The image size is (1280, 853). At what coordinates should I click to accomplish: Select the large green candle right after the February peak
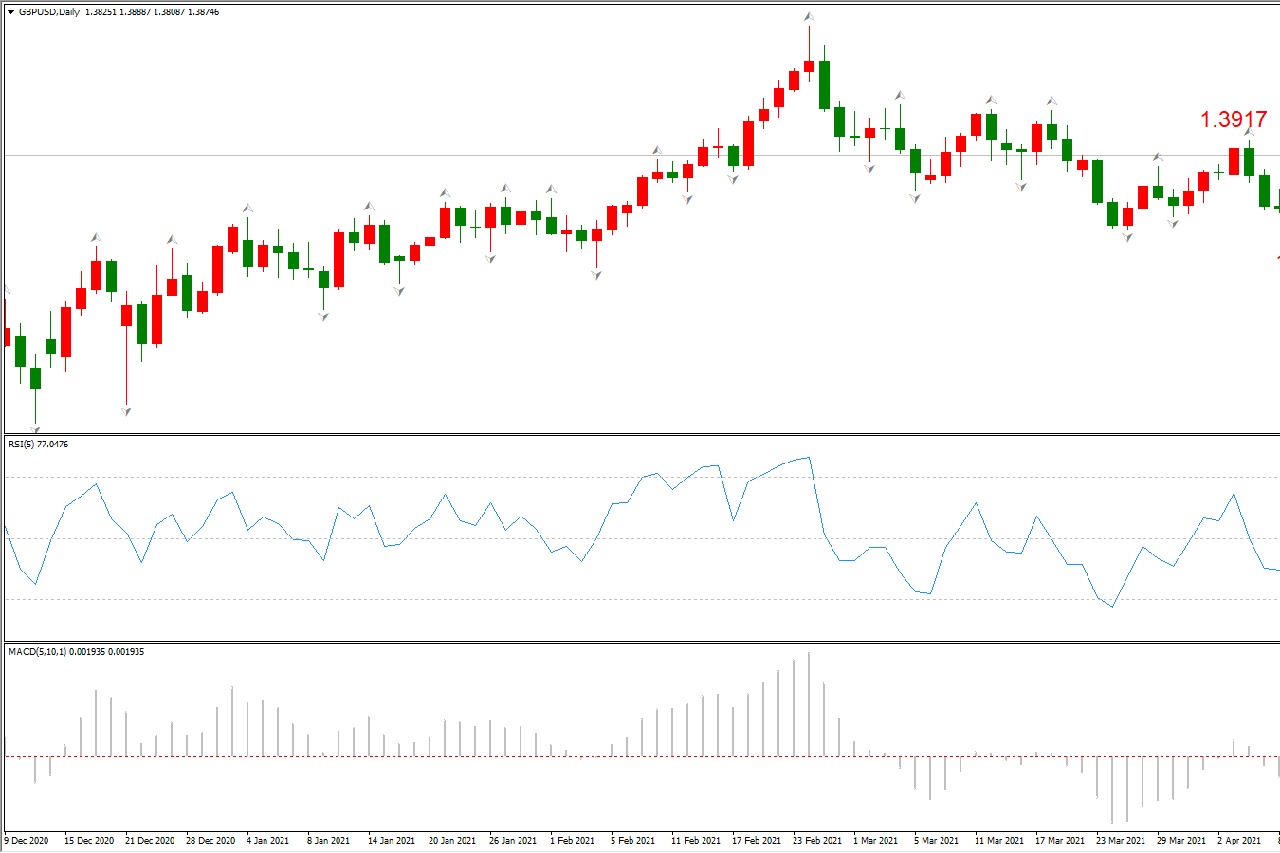(x=824, y=85)
